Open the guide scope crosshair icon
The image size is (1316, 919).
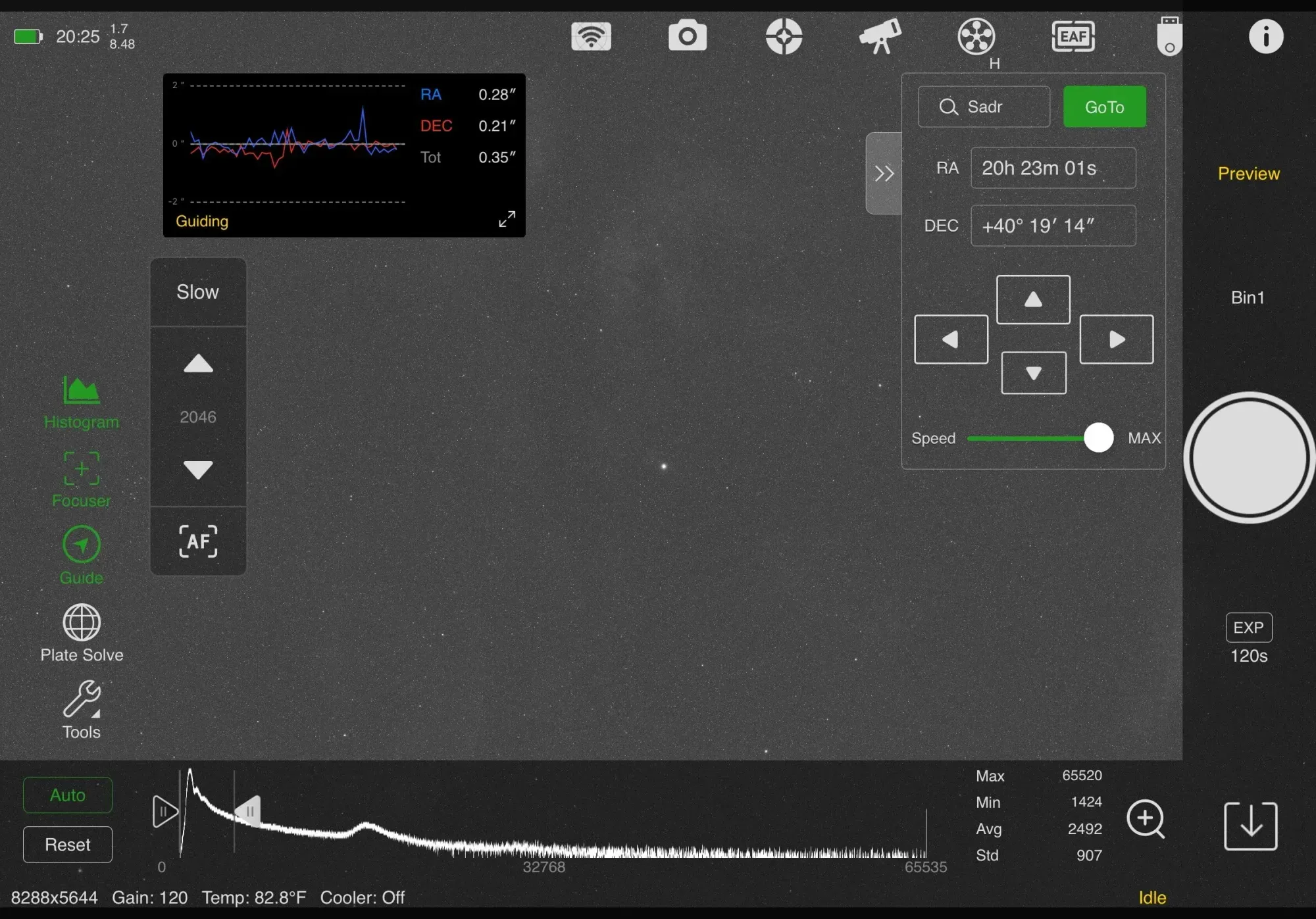[784, 36]
